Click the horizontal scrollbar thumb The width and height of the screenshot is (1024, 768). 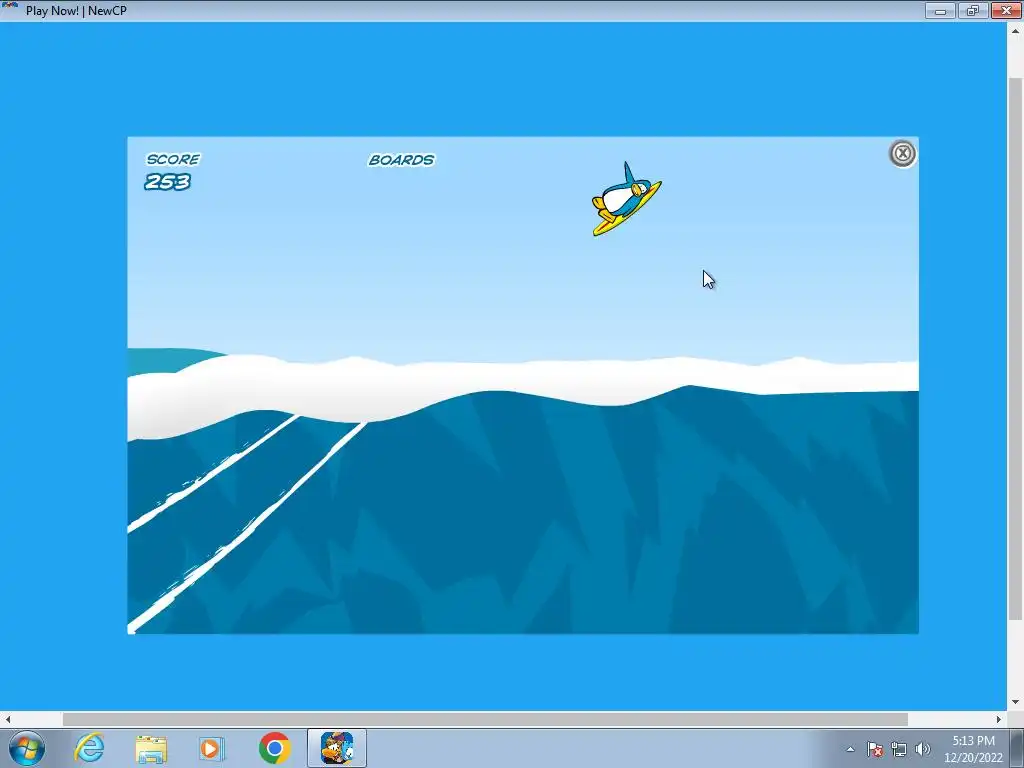[x=485, y=719]
